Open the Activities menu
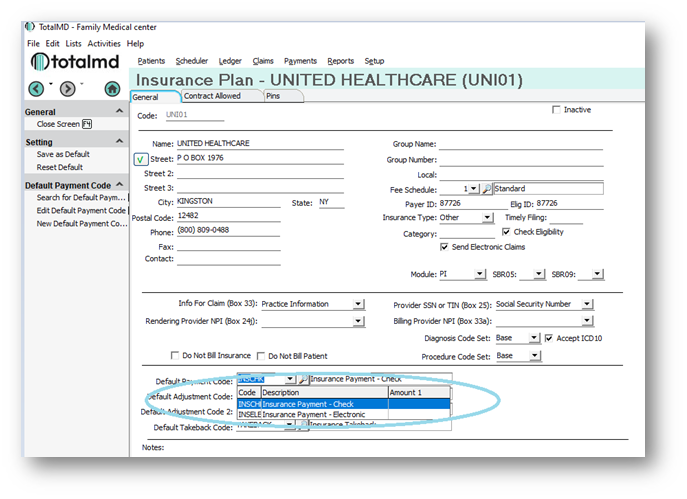Viewport: 687px width, 499px height. [x=104, y=44]
